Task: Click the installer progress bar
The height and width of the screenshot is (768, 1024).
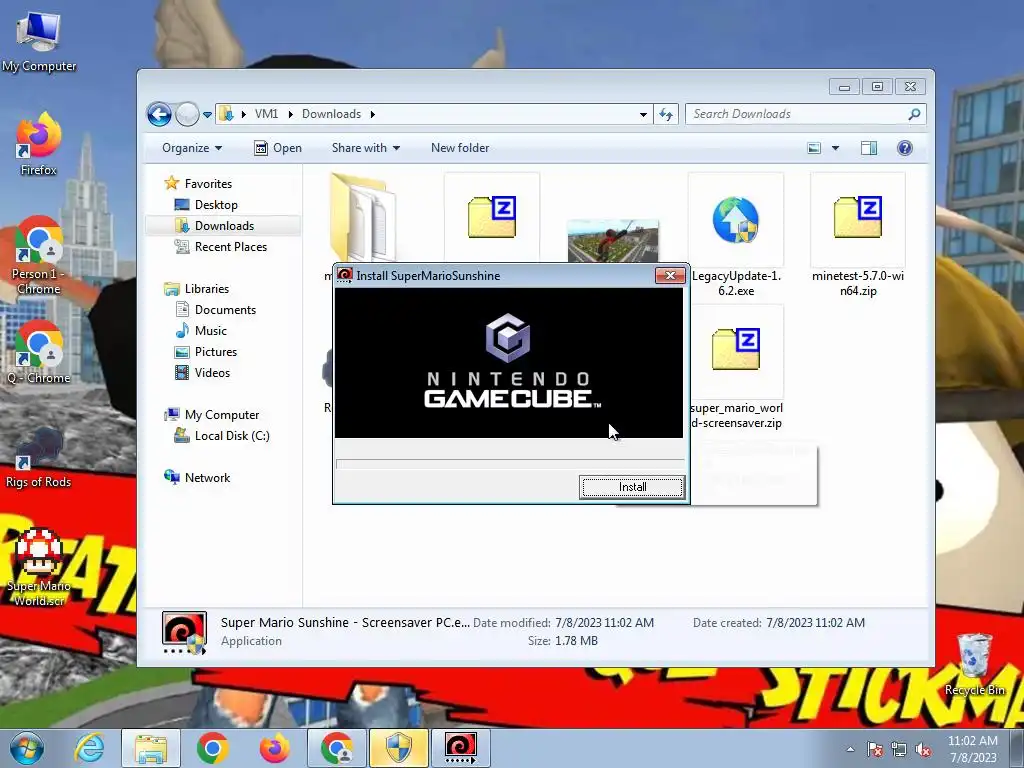Action: point(509,464)
